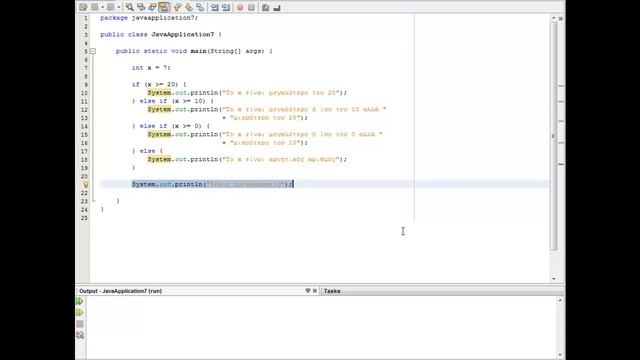
Task: Re-run the application green arrows icon
Action: 80,301
